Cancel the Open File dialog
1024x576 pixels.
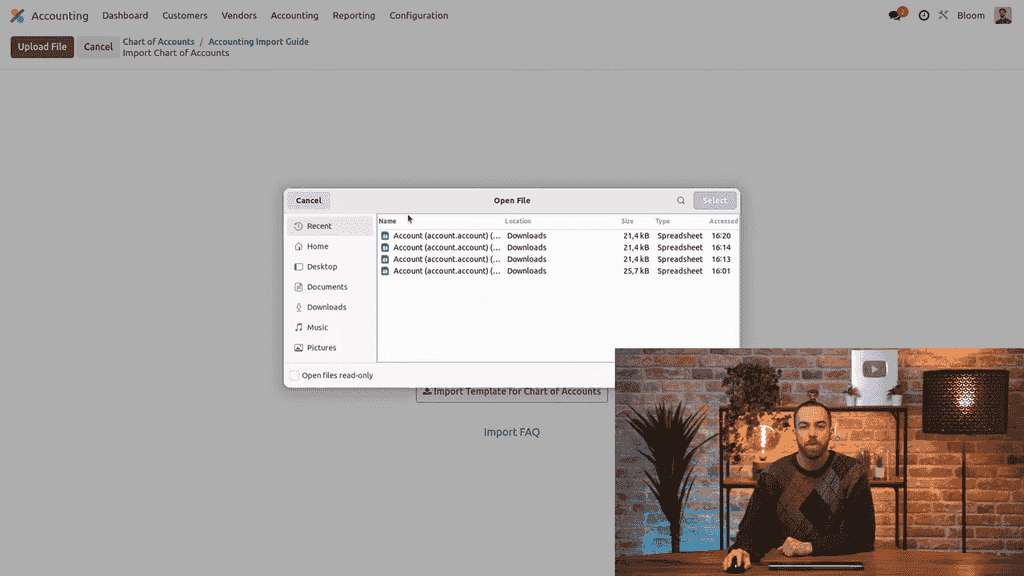point(309,201)
